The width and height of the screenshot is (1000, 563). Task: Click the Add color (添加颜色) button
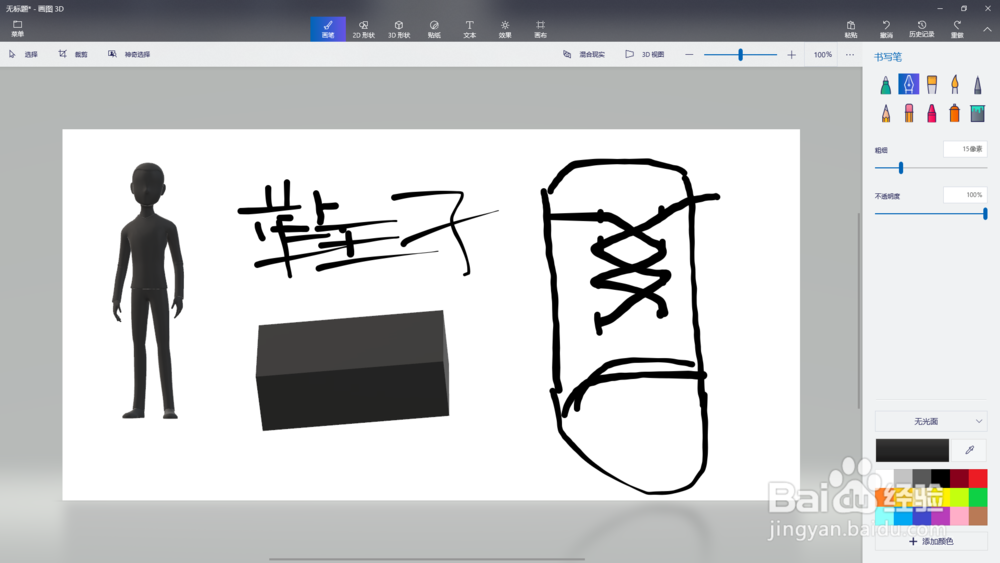(x=931, y=541)
